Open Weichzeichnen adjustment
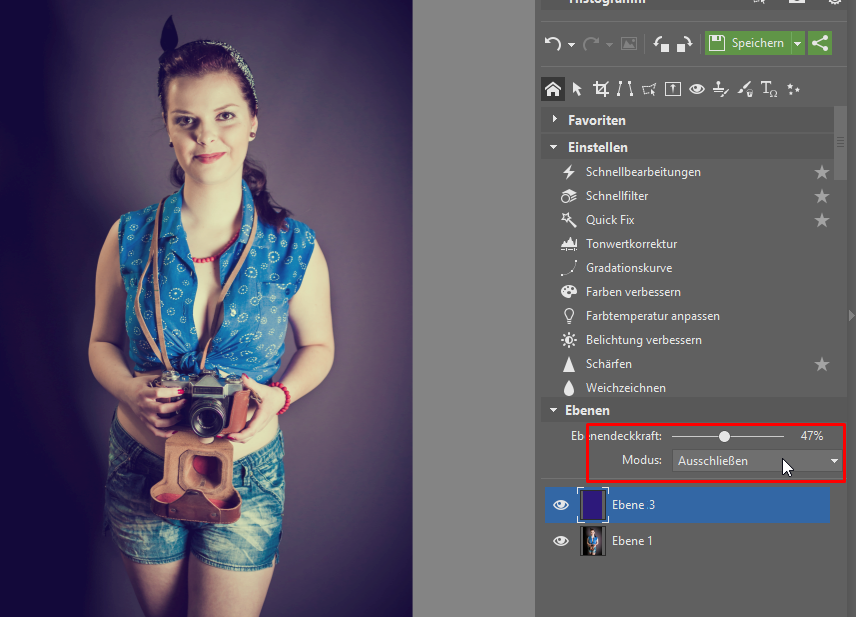This screenshot has width=856, height=617. [x=626, y=388]
